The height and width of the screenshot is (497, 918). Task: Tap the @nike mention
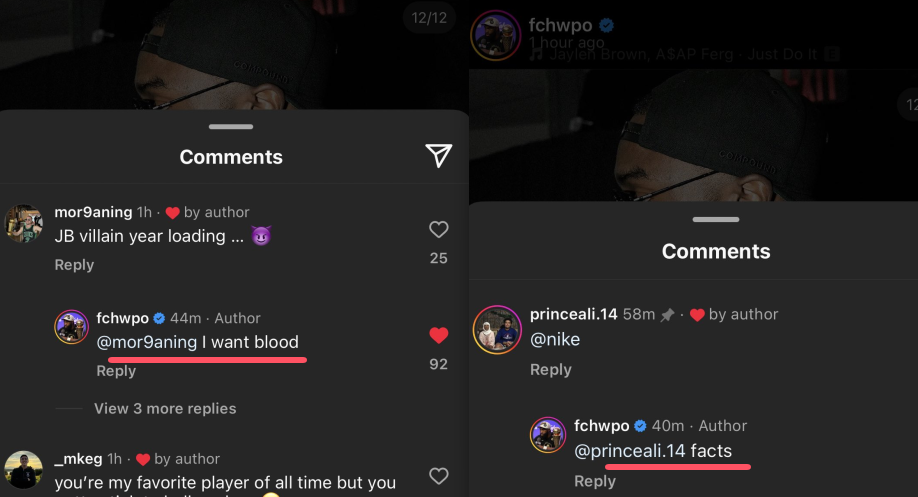554,339
